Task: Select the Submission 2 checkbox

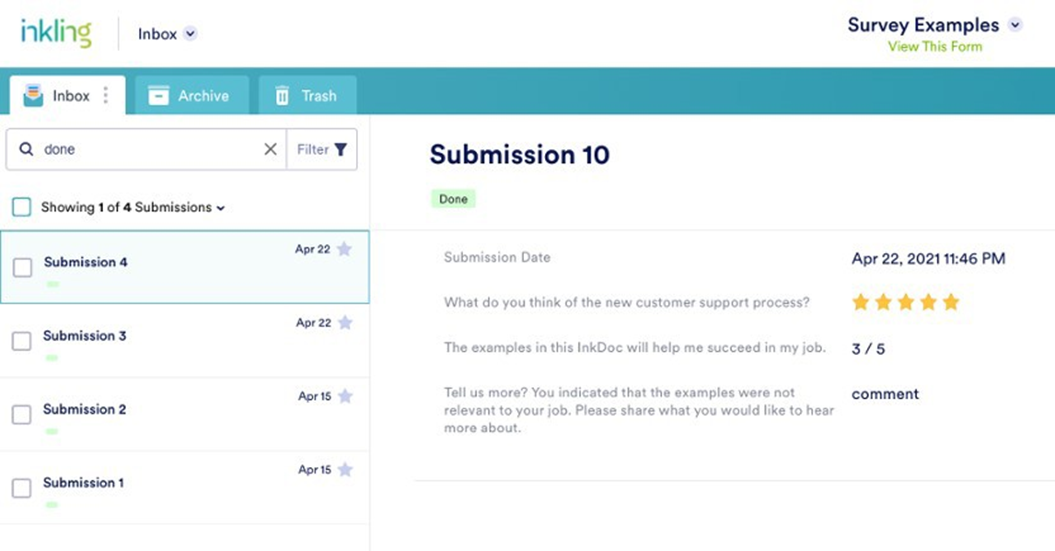Action: click(22, 414)
